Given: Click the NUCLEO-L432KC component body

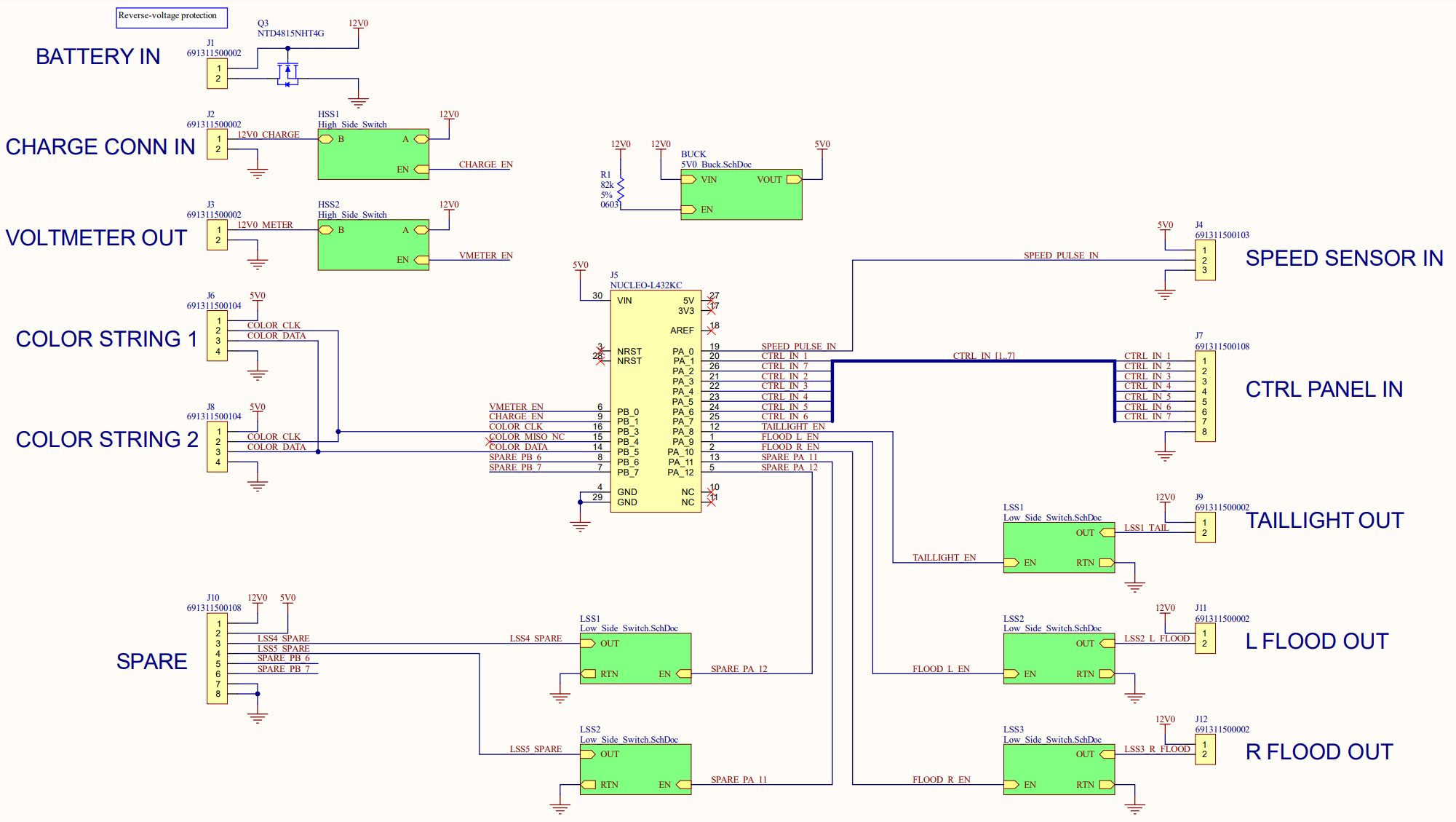Looking at the screenshot, I should pos(655,401).
